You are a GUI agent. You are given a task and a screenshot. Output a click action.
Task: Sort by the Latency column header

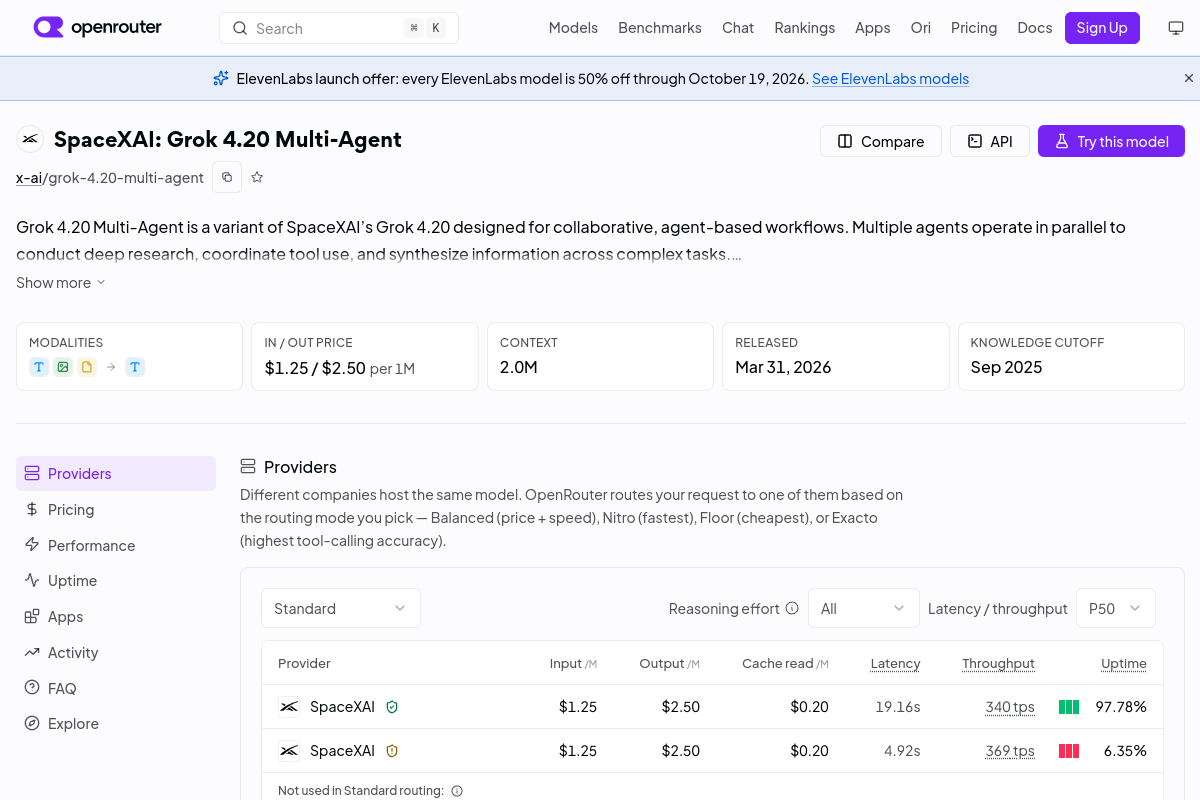pyautogui.click(x=895, y=664)
